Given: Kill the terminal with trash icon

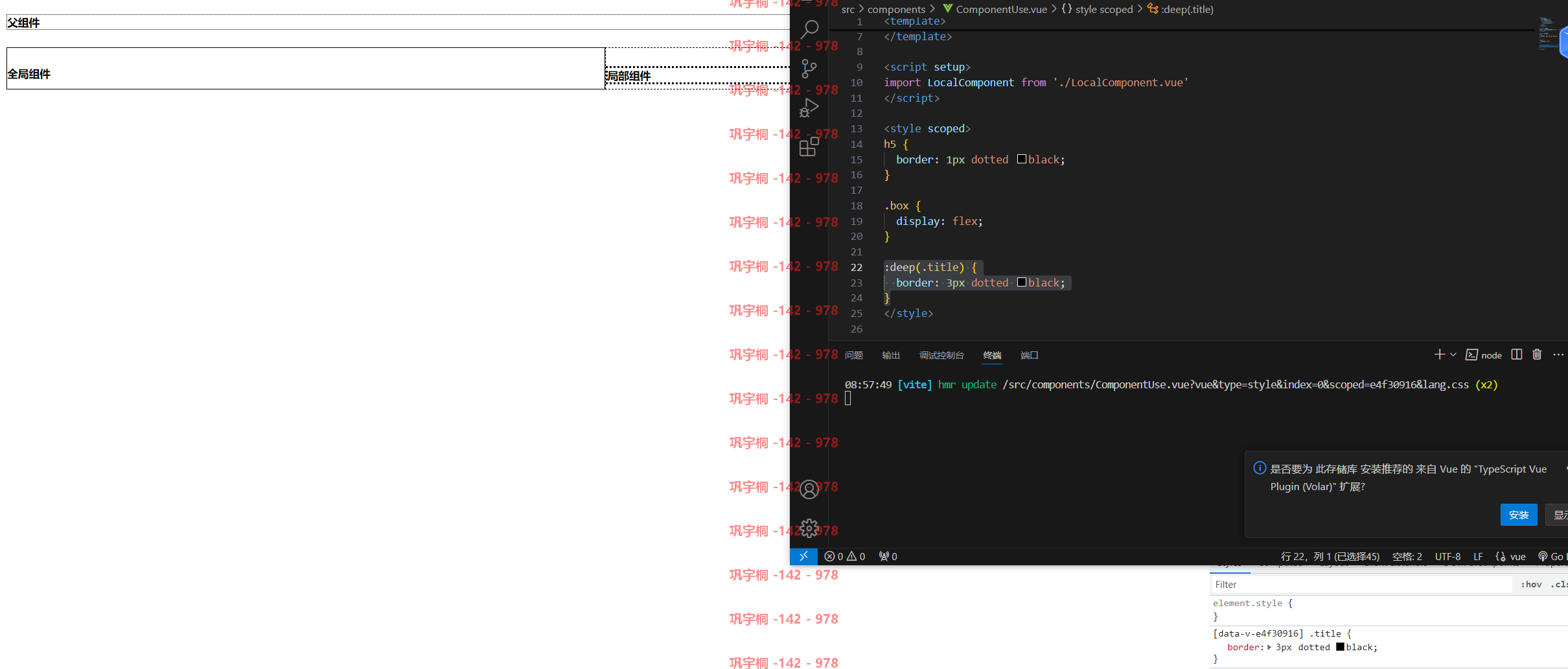Looking at the screenshot, I should [1537, 355].
